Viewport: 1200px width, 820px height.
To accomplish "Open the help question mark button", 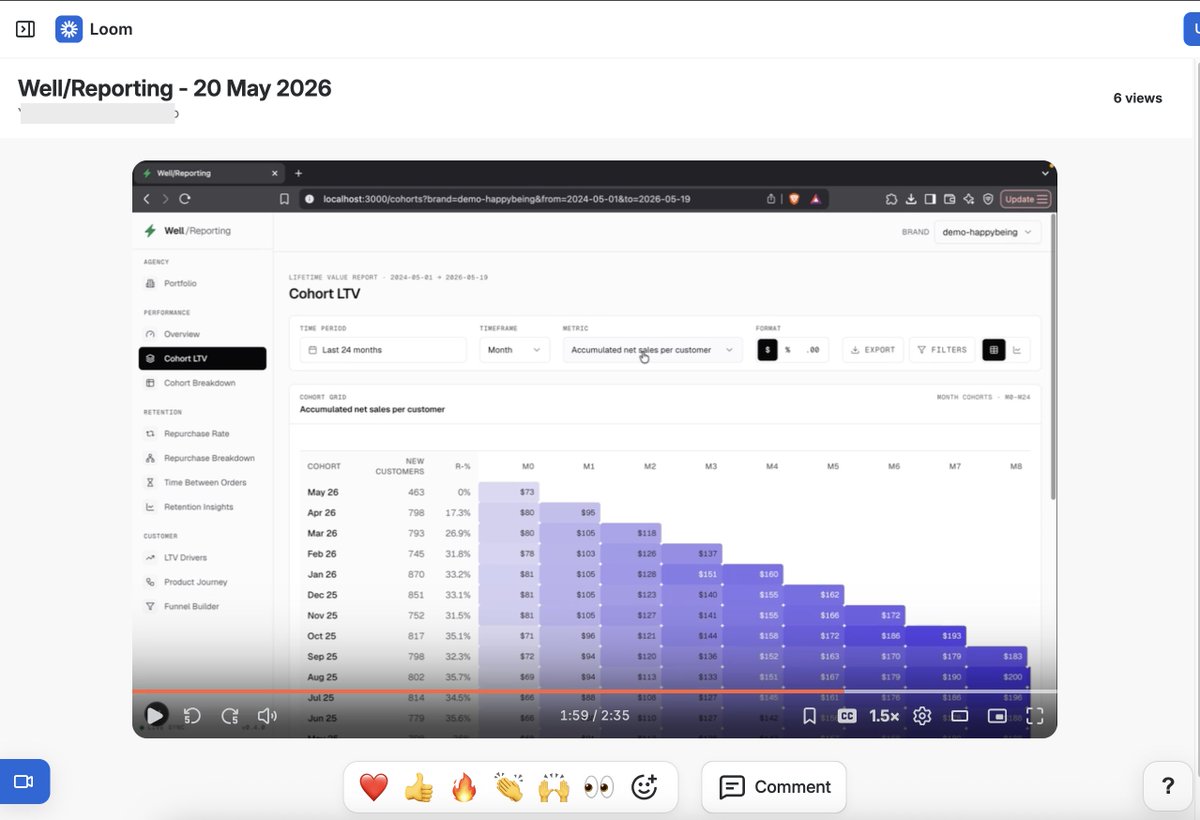I will (x=1168, y=786).
